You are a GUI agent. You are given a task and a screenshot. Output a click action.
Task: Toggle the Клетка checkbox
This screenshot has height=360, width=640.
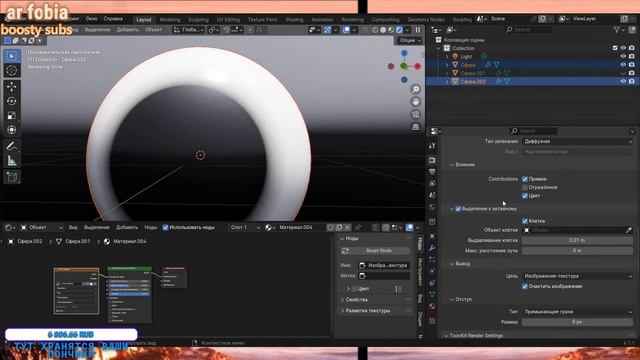[525, 221]
